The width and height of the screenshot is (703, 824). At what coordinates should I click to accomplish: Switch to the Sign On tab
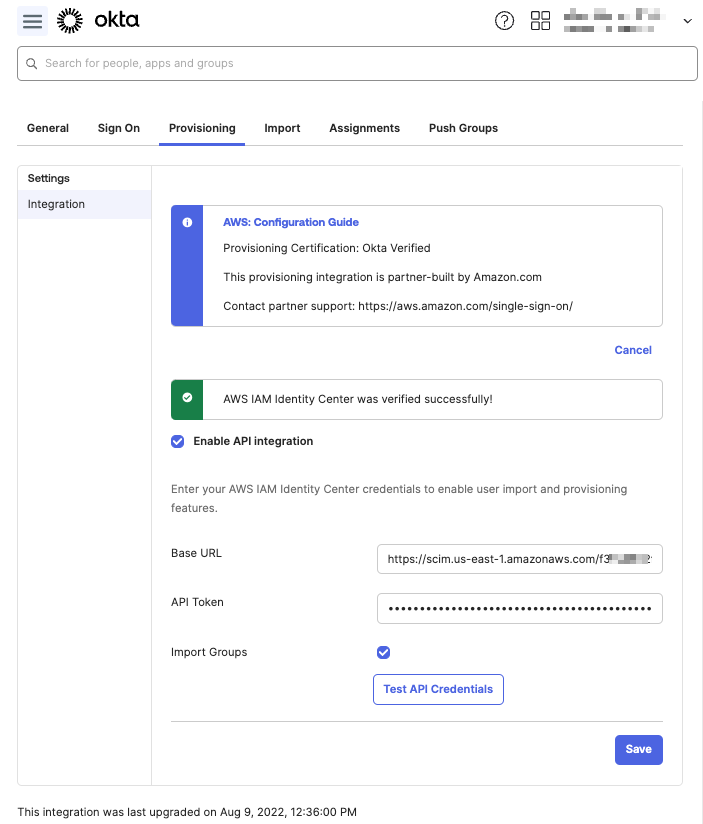pyautogui.click(x=118, y=128)
